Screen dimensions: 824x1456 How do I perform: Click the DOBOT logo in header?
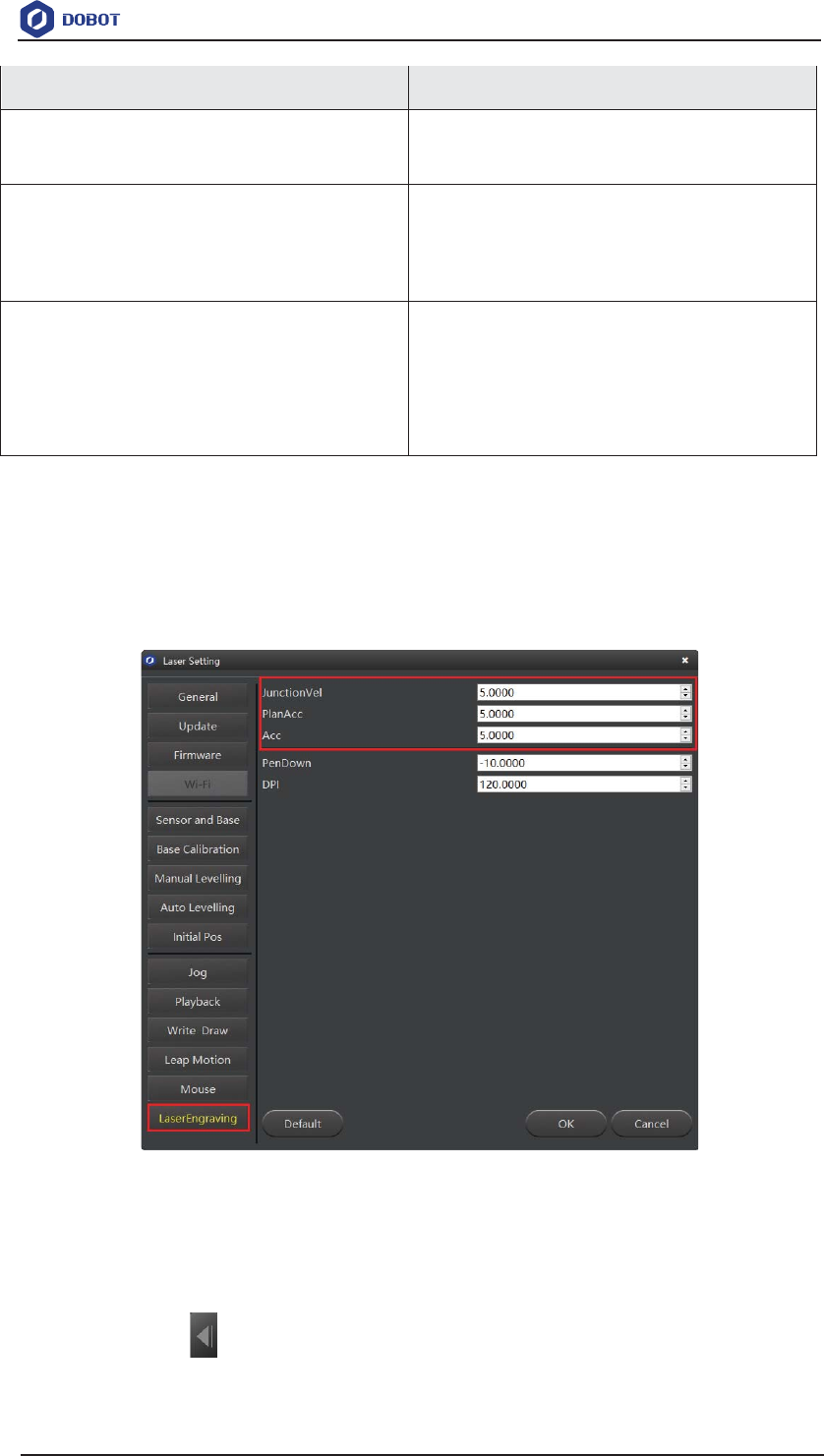coord(71,18)
